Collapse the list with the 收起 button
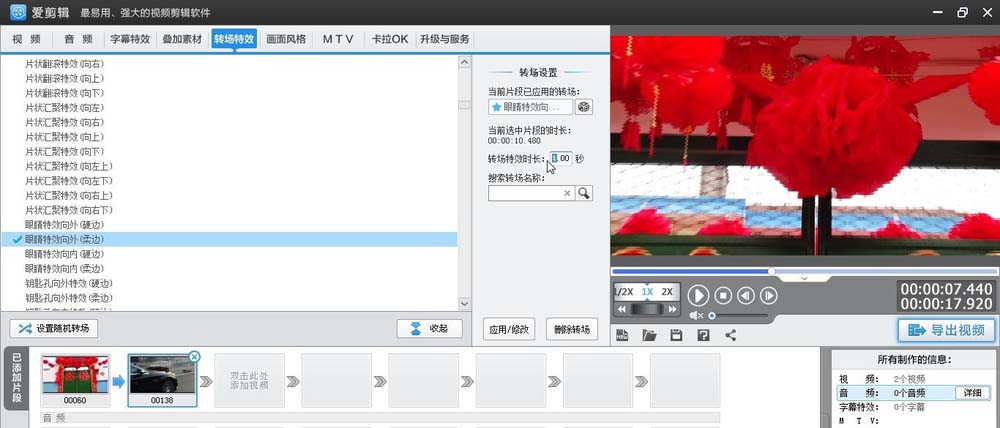This screenshot has width=1000, height=428. (429, 328)
